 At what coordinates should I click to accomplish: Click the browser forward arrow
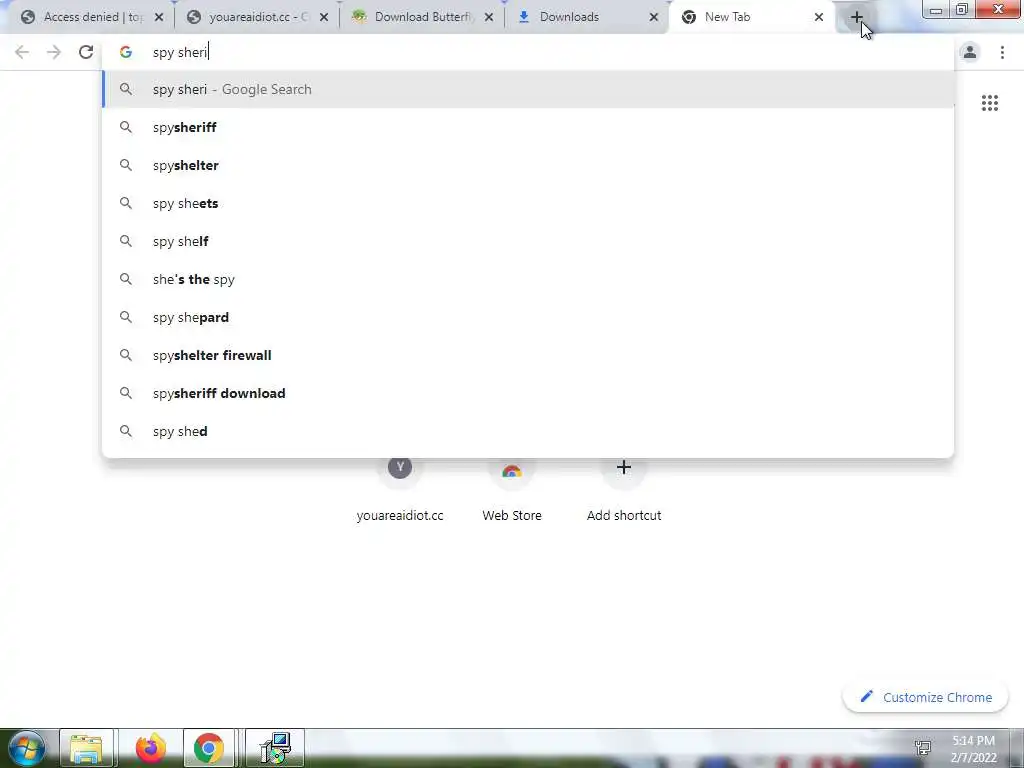point(54,52)
